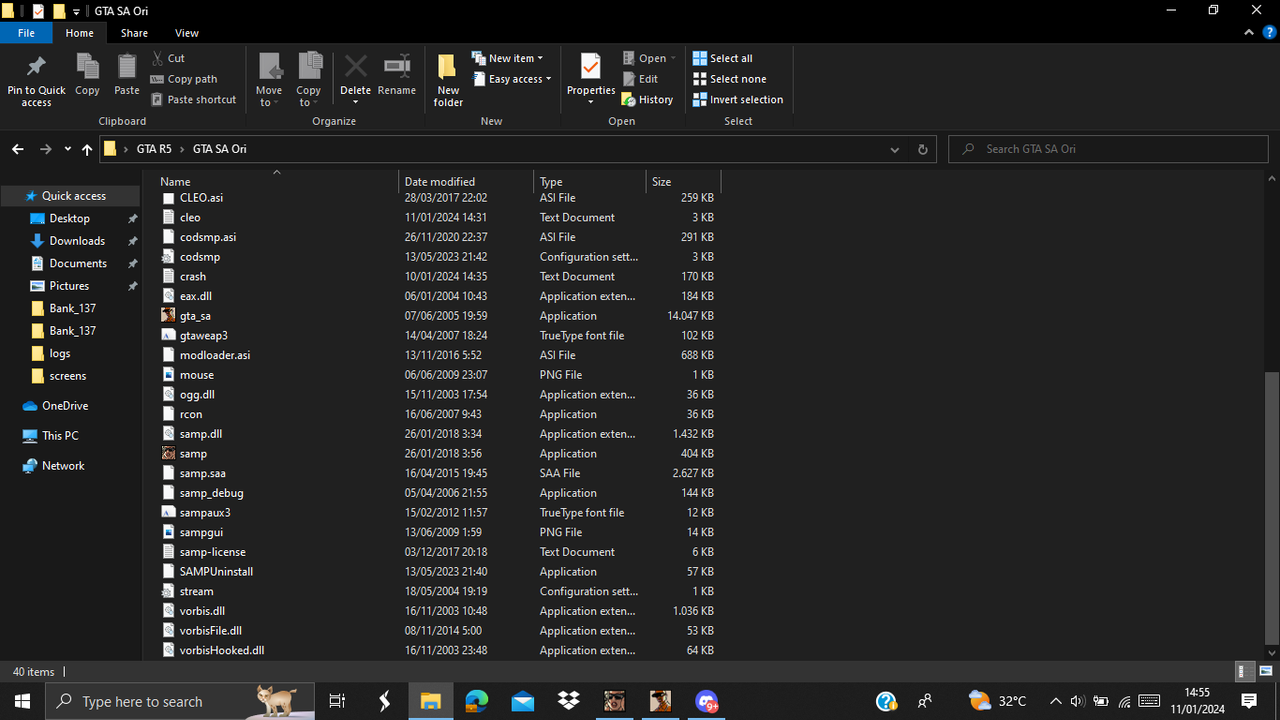Select the Home ribbon tab
Image resolution: width=1280 pixels, height=720 pixels.
(80, 33)
